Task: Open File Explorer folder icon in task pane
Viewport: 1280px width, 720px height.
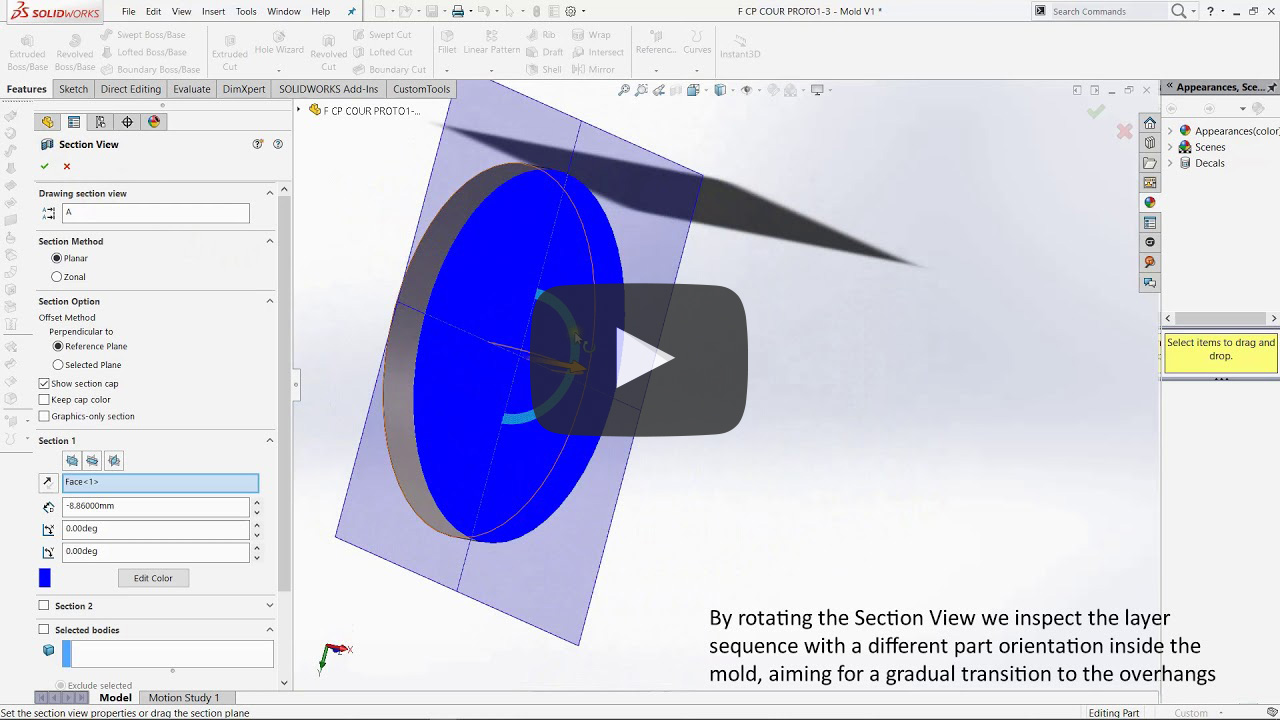Action: pos(1150,163)
